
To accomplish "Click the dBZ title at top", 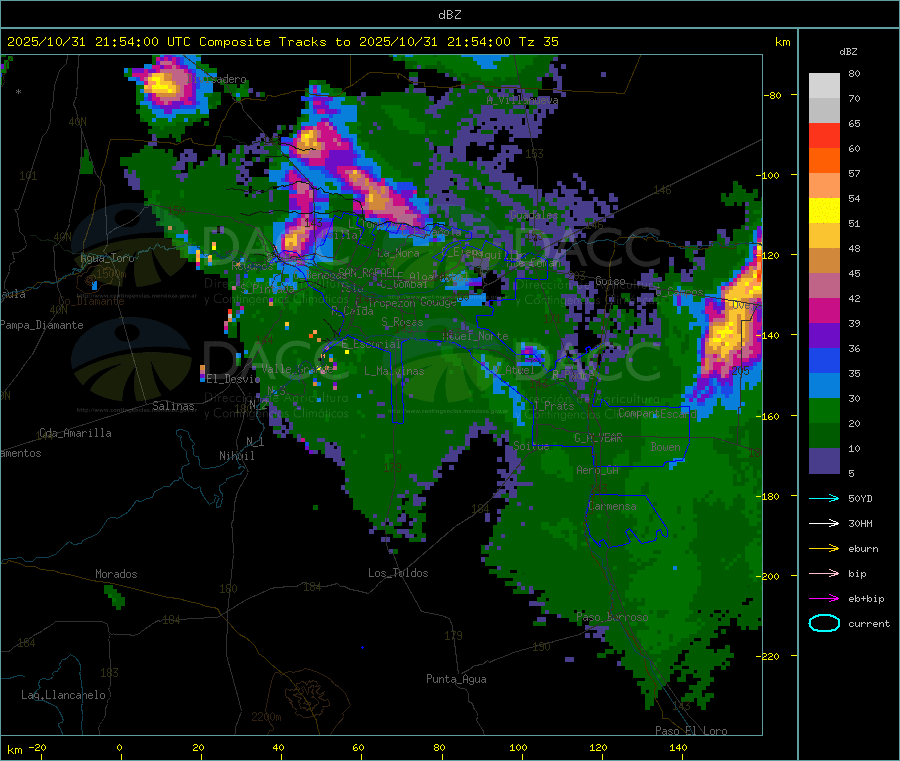I will coord(449,15).
